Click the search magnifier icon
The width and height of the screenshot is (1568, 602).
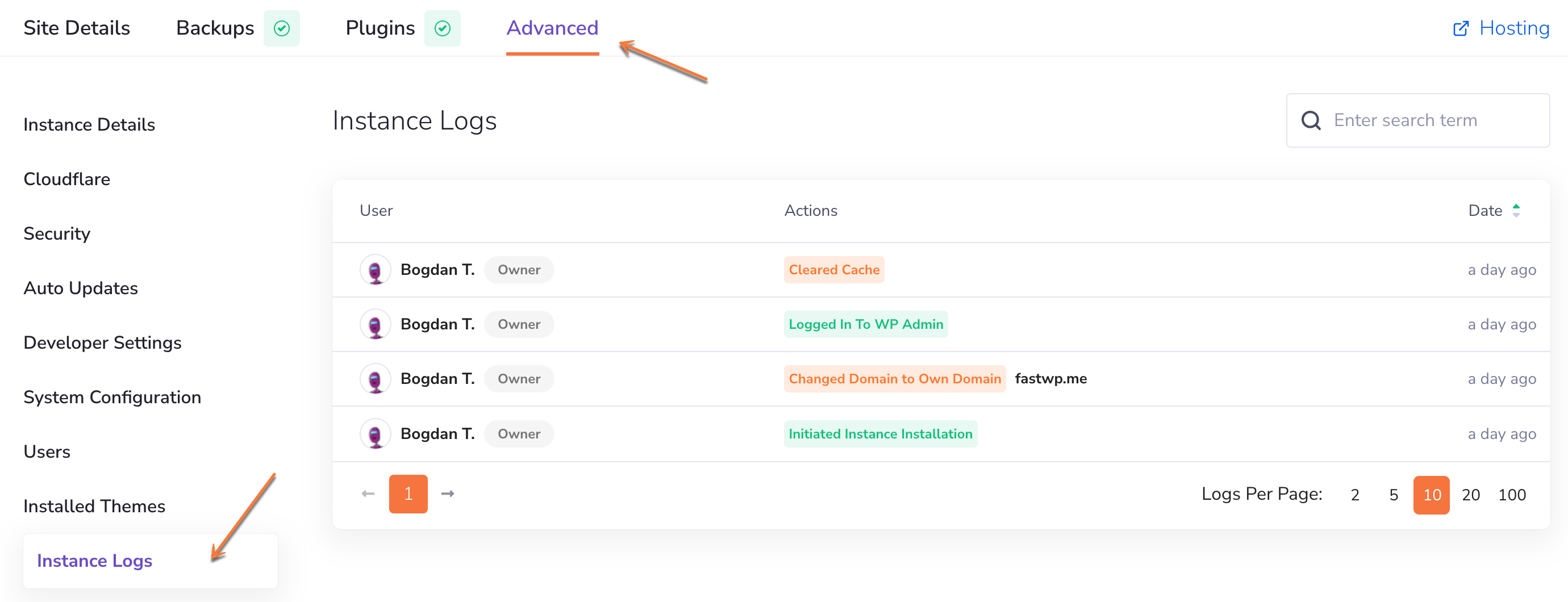pos(1311,120)
